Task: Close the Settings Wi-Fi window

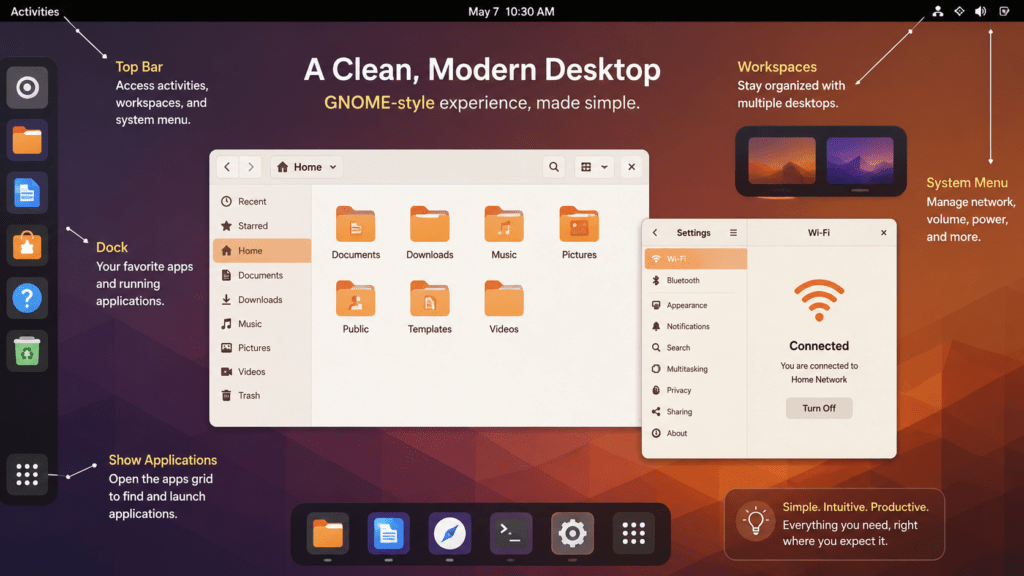Action: point(884,232)
